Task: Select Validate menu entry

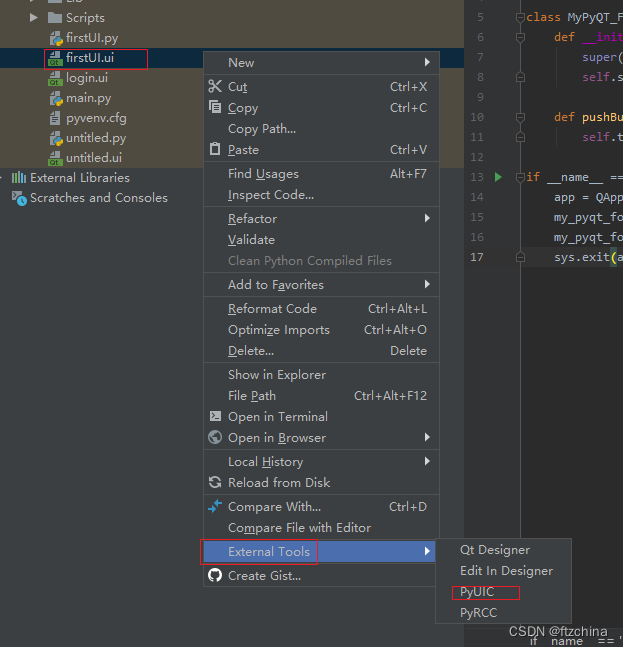Action: 321,240
